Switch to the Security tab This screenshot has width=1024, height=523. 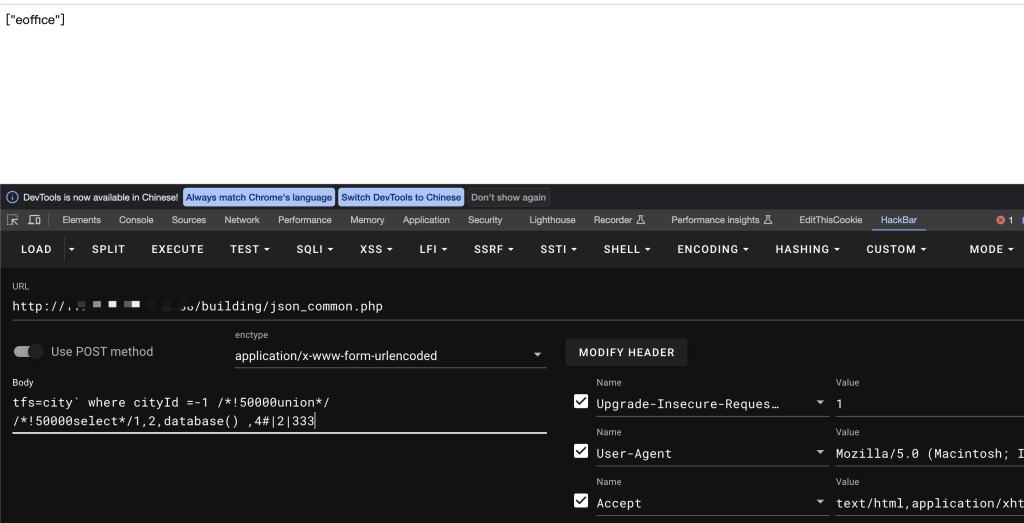485,220
